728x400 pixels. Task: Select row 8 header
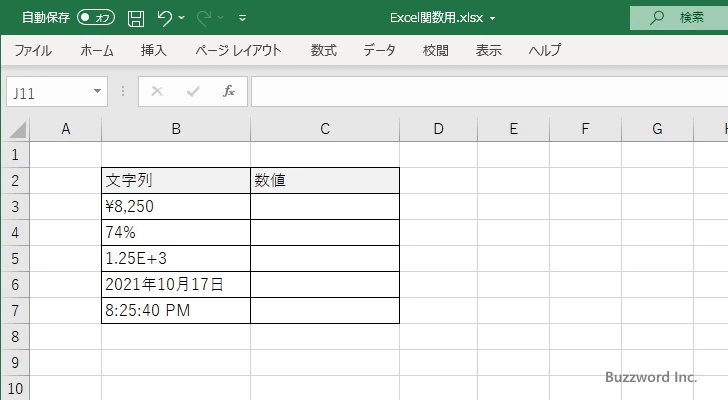point(15,336)
